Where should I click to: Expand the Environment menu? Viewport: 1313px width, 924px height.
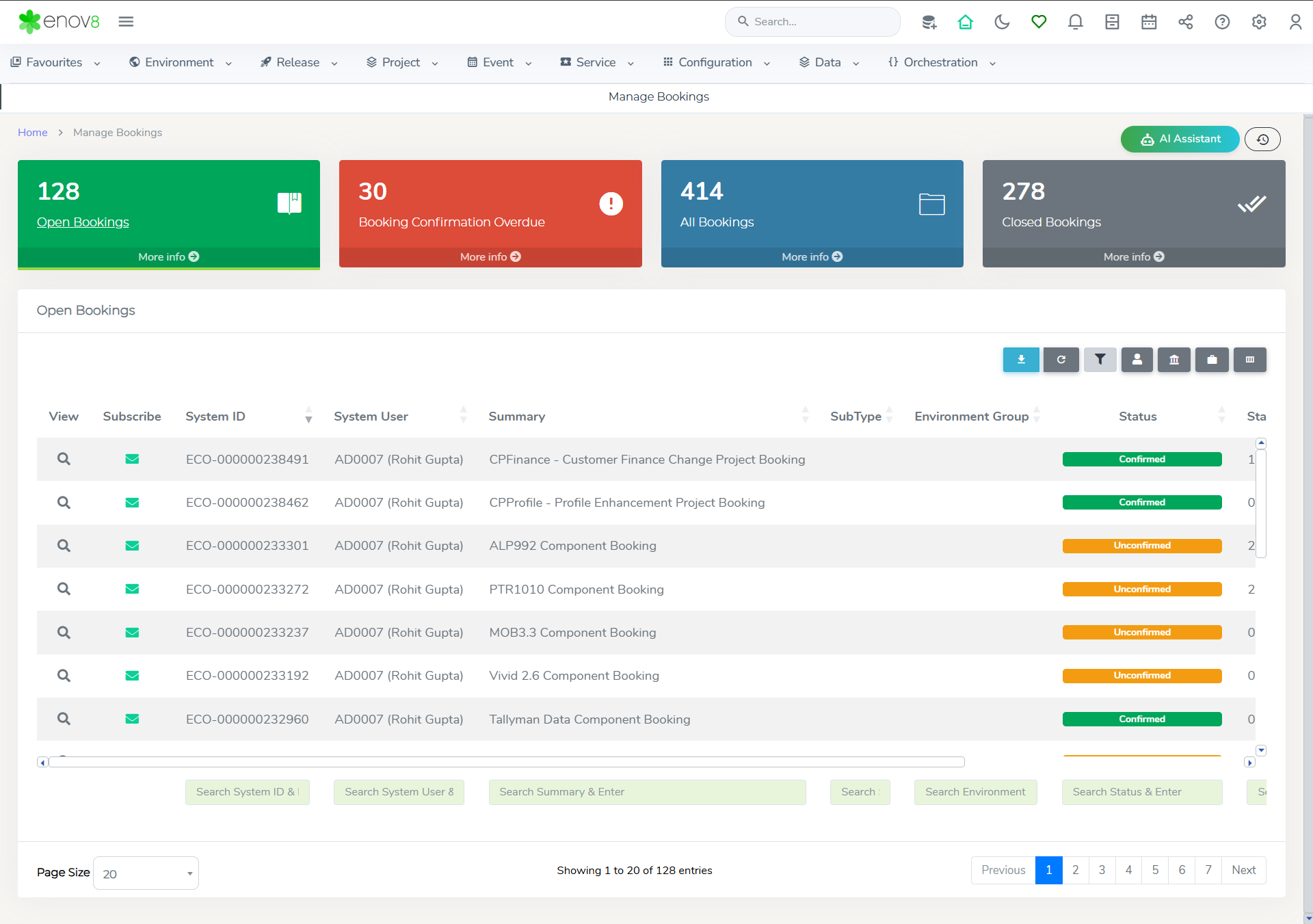(x=181, y=62)
